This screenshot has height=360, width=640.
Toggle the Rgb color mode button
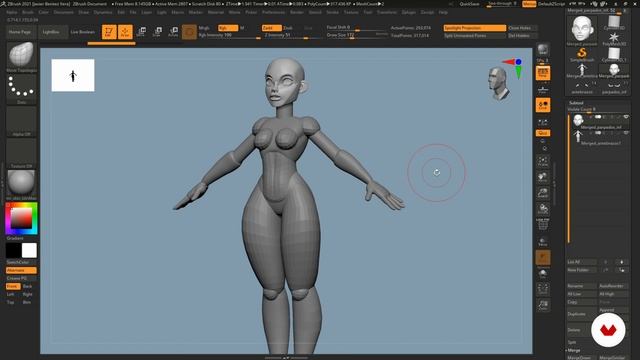(228, 28)
